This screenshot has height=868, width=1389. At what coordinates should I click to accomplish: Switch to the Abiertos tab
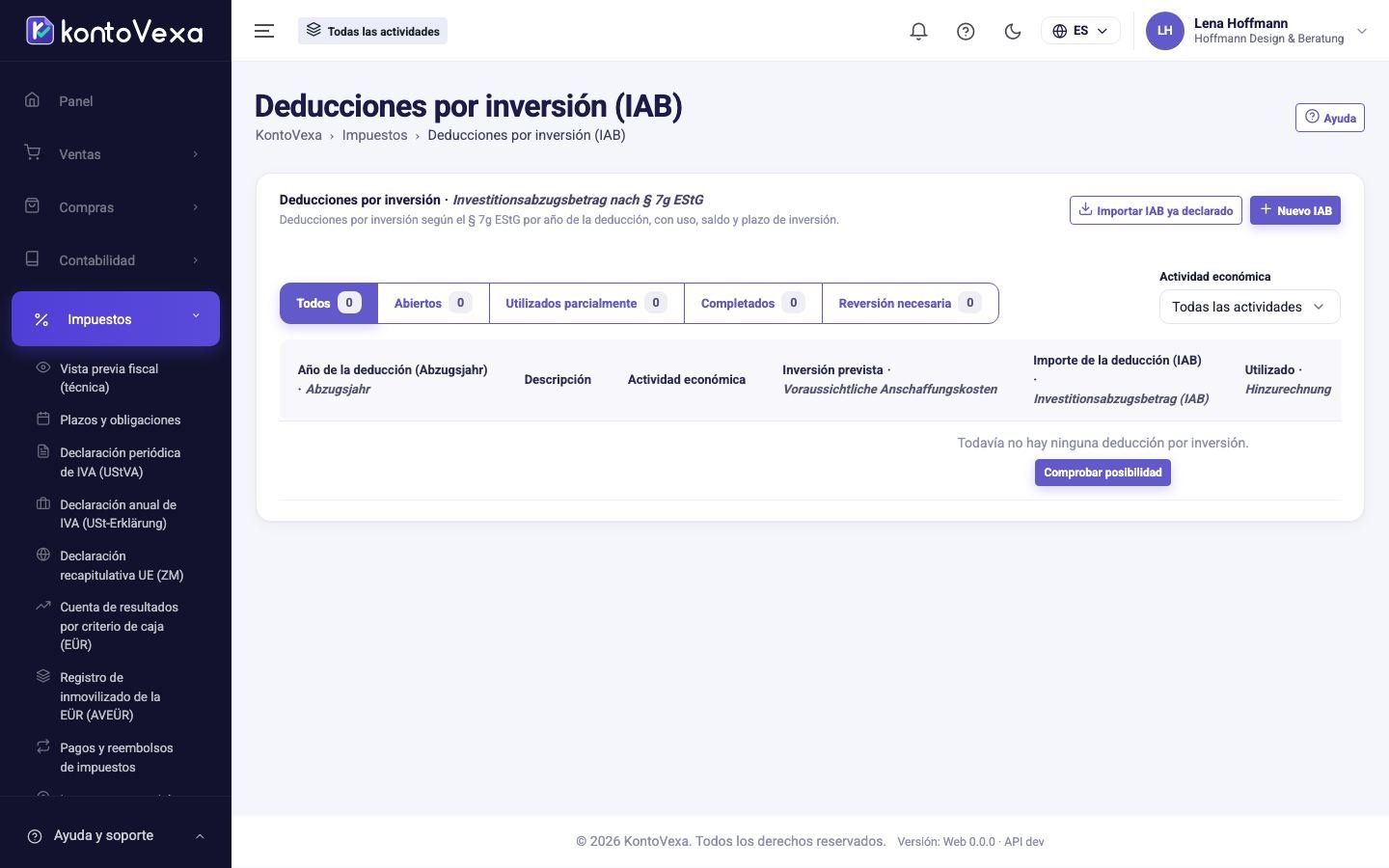[x=433, y=303]
